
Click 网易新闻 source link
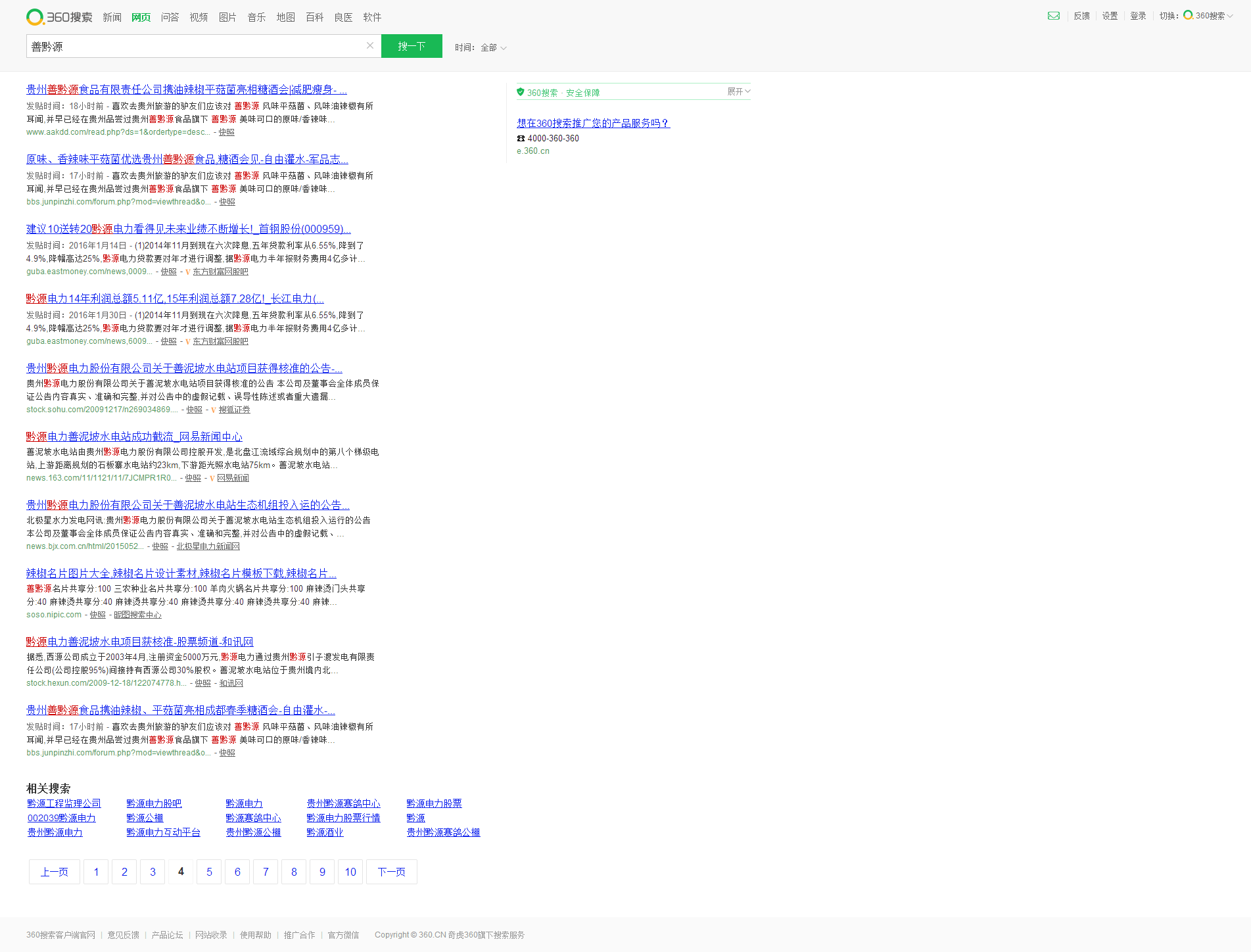click(x=233, y=478)
